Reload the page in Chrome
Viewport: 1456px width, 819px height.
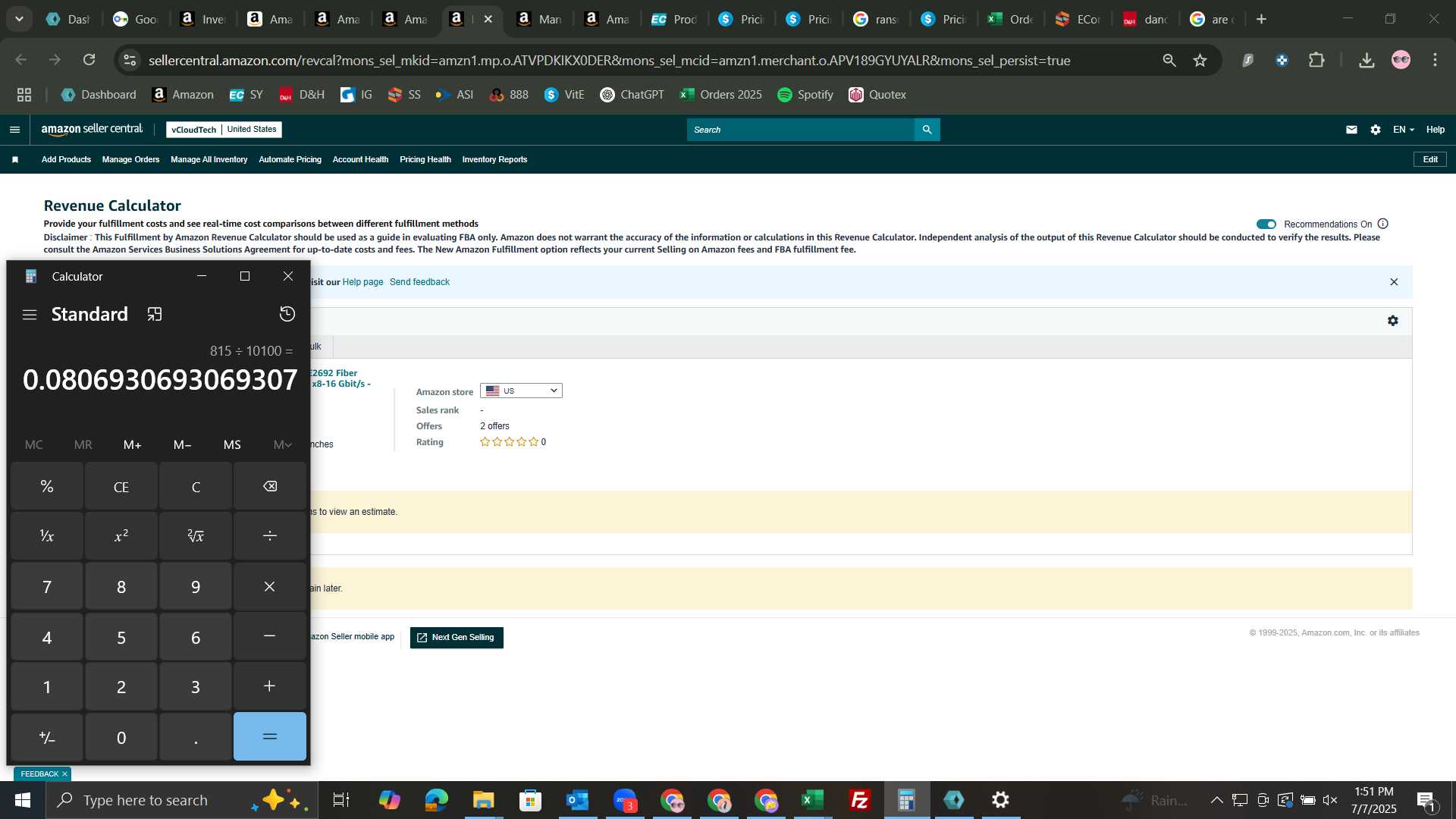[89, 60]
